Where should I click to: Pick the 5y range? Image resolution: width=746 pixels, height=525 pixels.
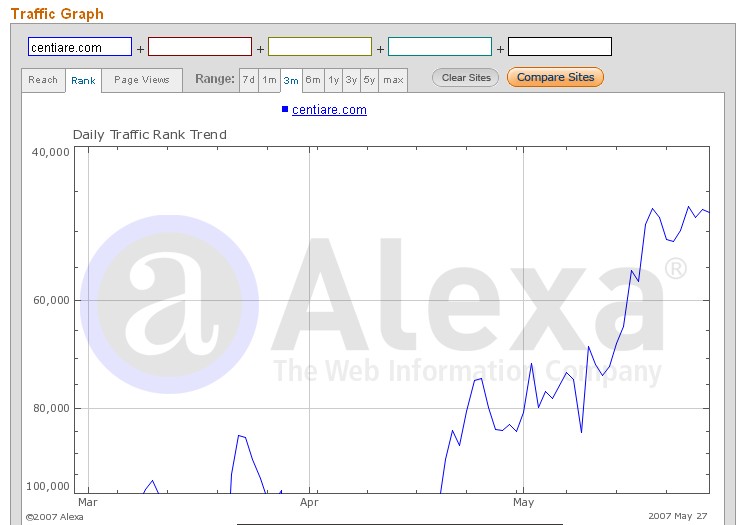(x=370, y=80)
